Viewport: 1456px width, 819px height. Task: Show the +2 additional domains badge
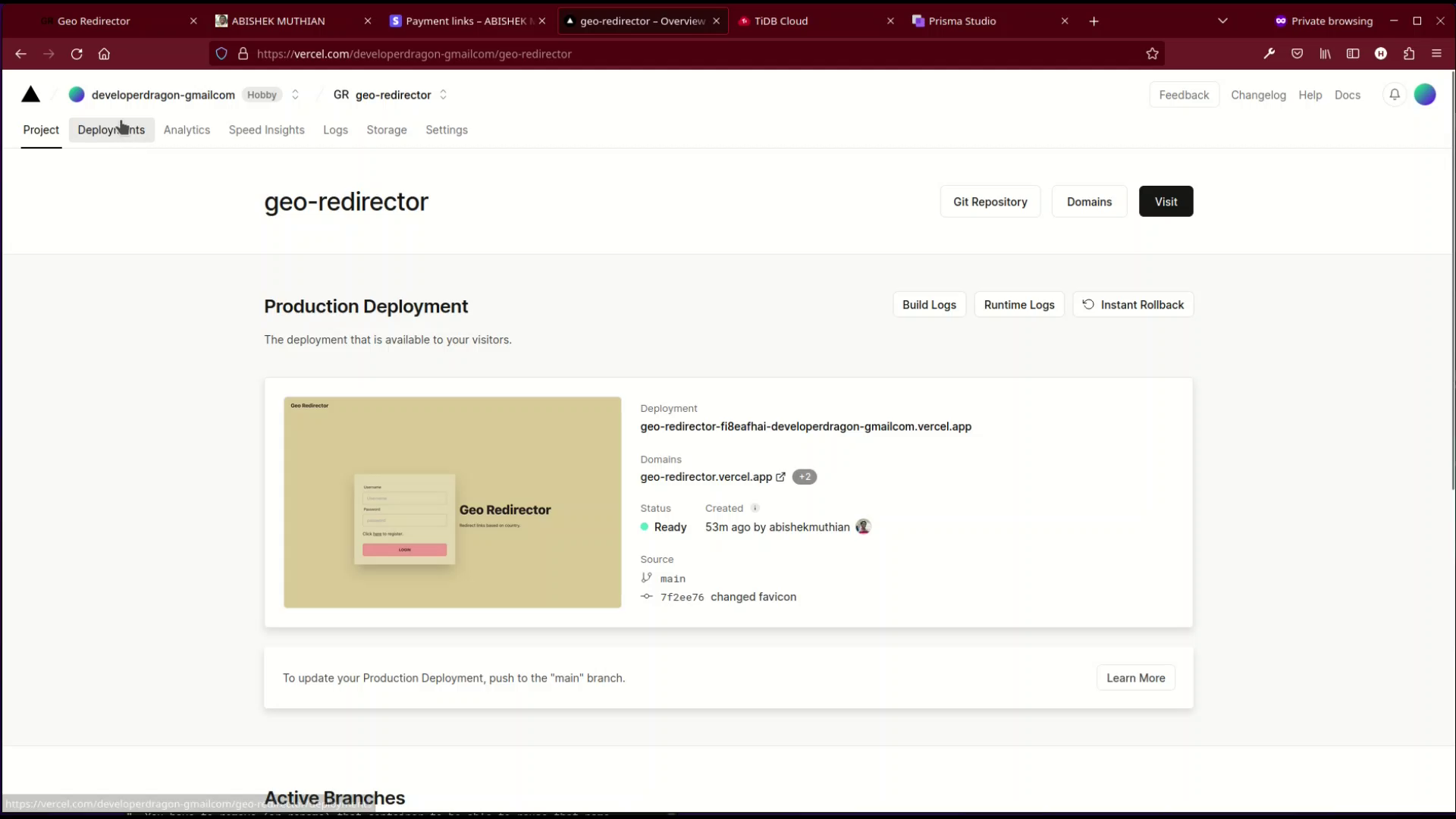click(x=804, y=477)
